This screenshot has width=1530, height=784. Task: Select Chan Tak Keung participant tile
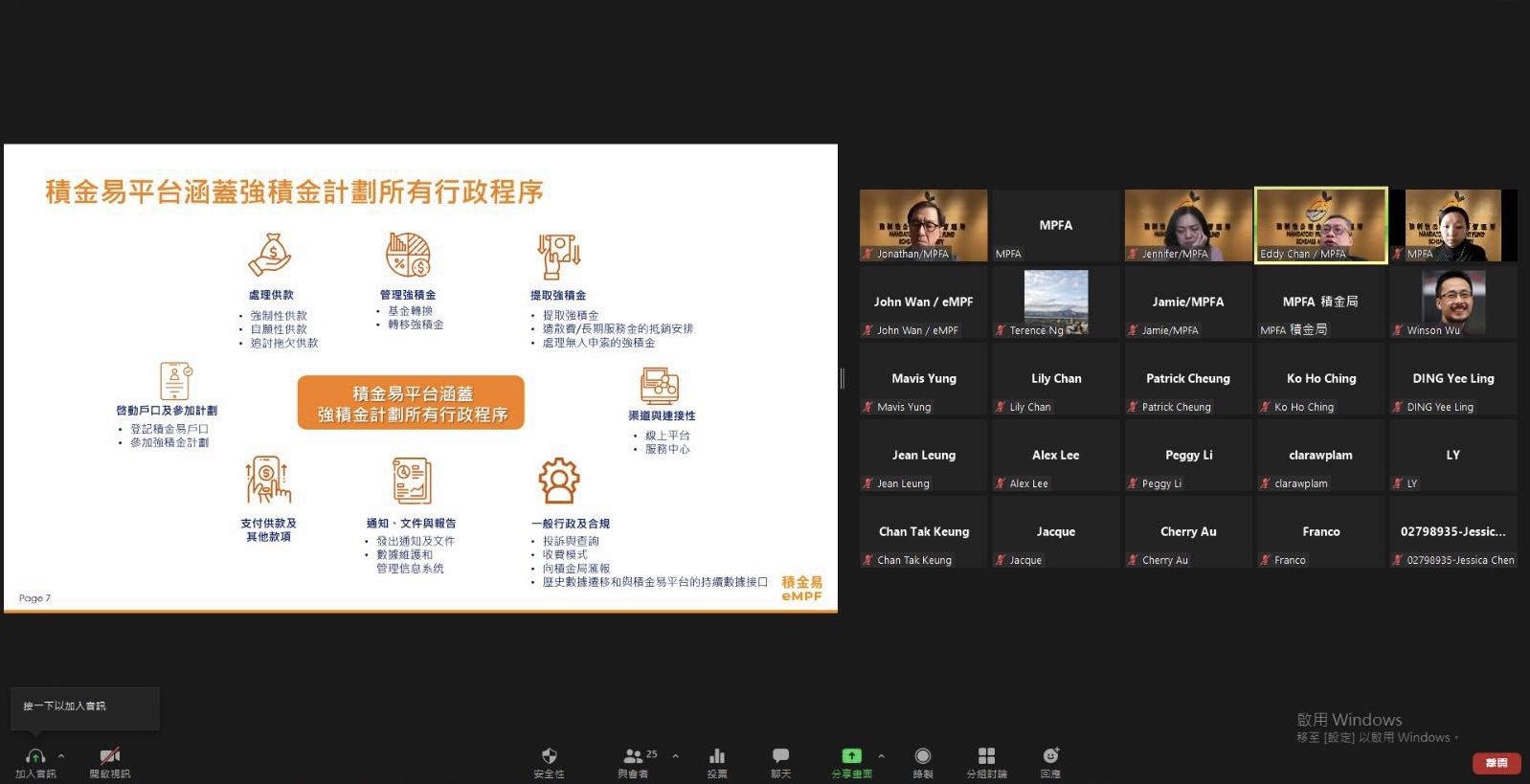(923, 531)
